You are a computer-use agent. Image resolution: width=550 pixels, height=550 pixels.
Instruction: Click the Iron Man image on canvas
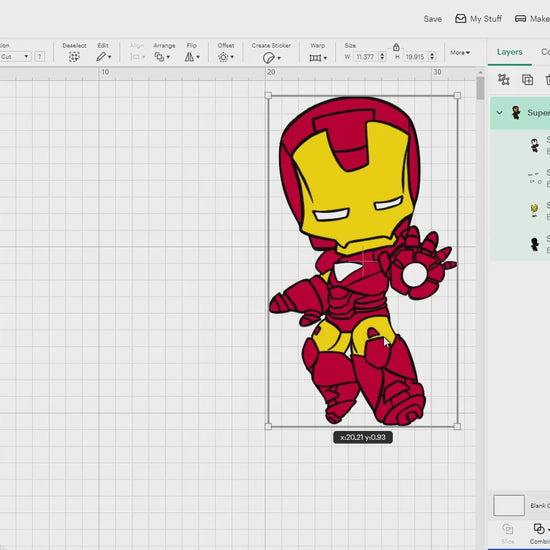(362, 261)
